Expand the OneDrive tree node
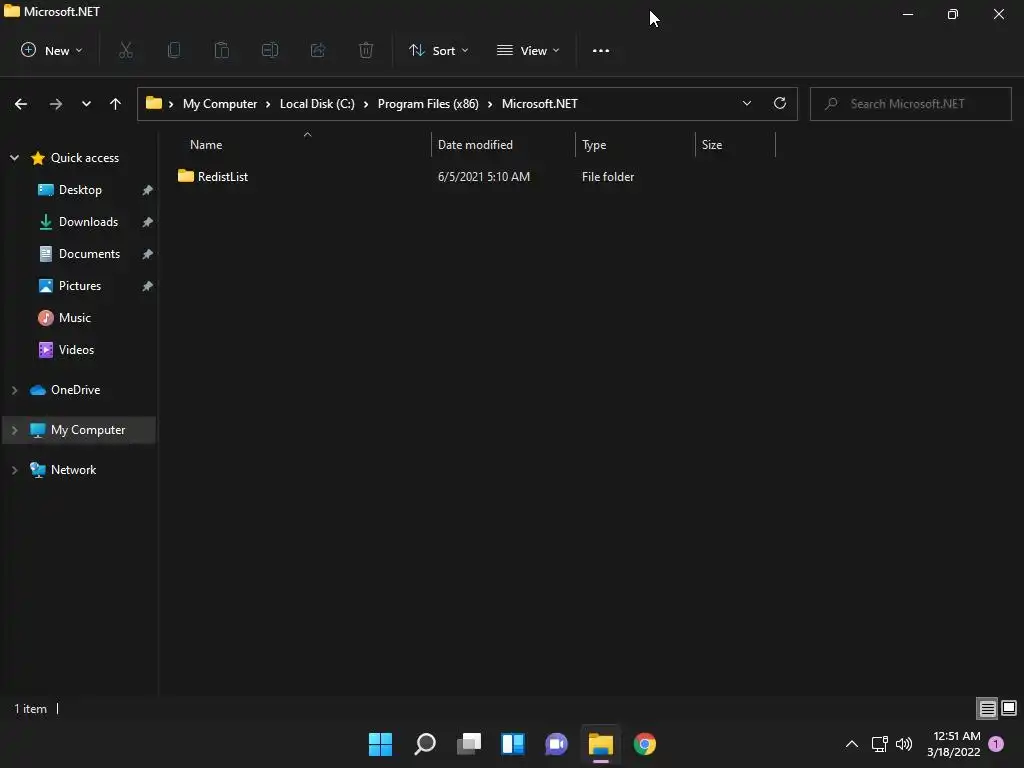The image size is (1024, 768). pos(14,390)
